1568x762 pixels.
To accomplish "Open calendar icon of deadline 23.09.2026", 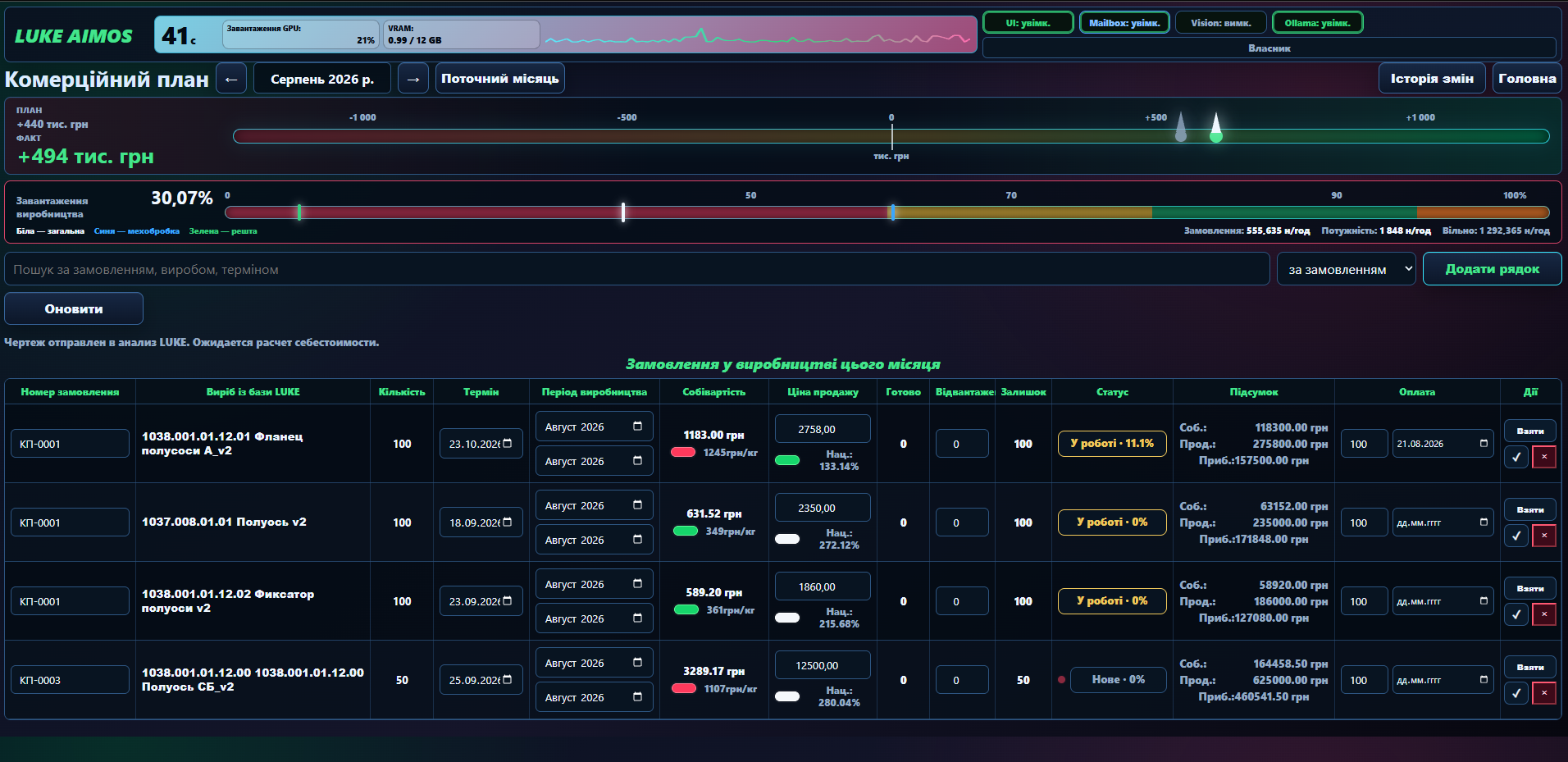I will click(x=508, y=601).
